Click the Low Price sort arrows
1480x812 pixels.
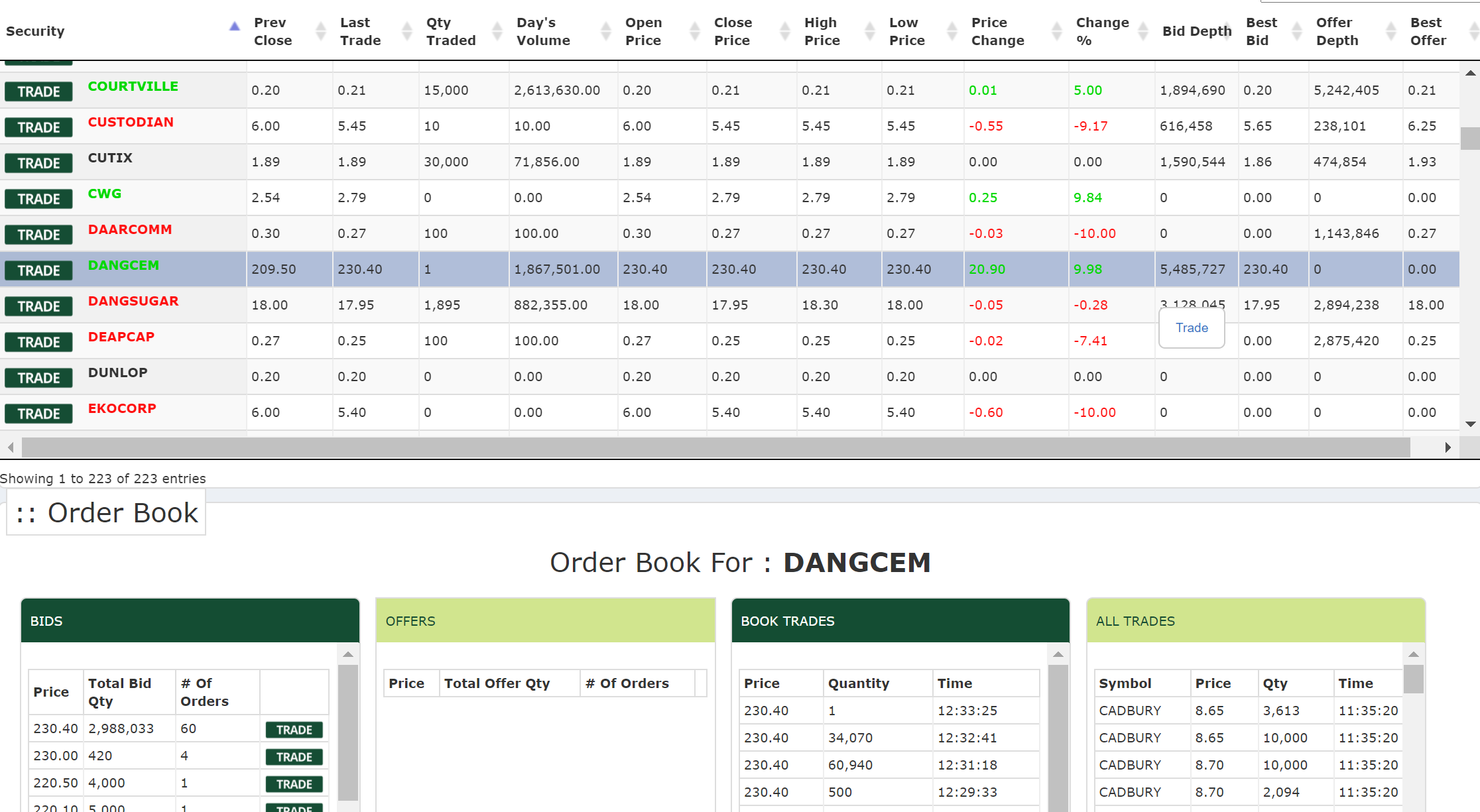[952, 31]
